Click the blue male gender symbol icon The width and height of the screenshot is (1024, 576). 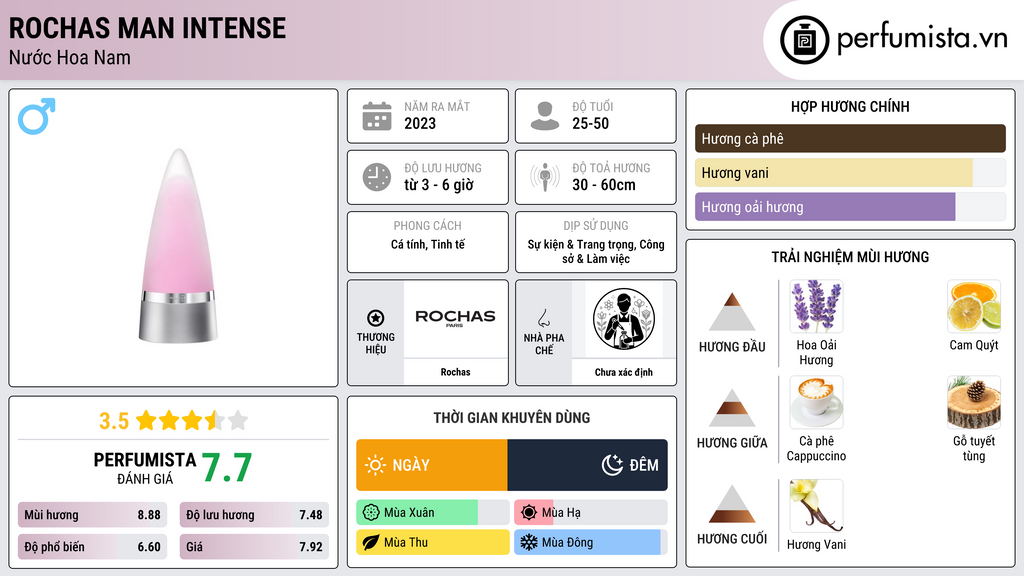[37, 116]
